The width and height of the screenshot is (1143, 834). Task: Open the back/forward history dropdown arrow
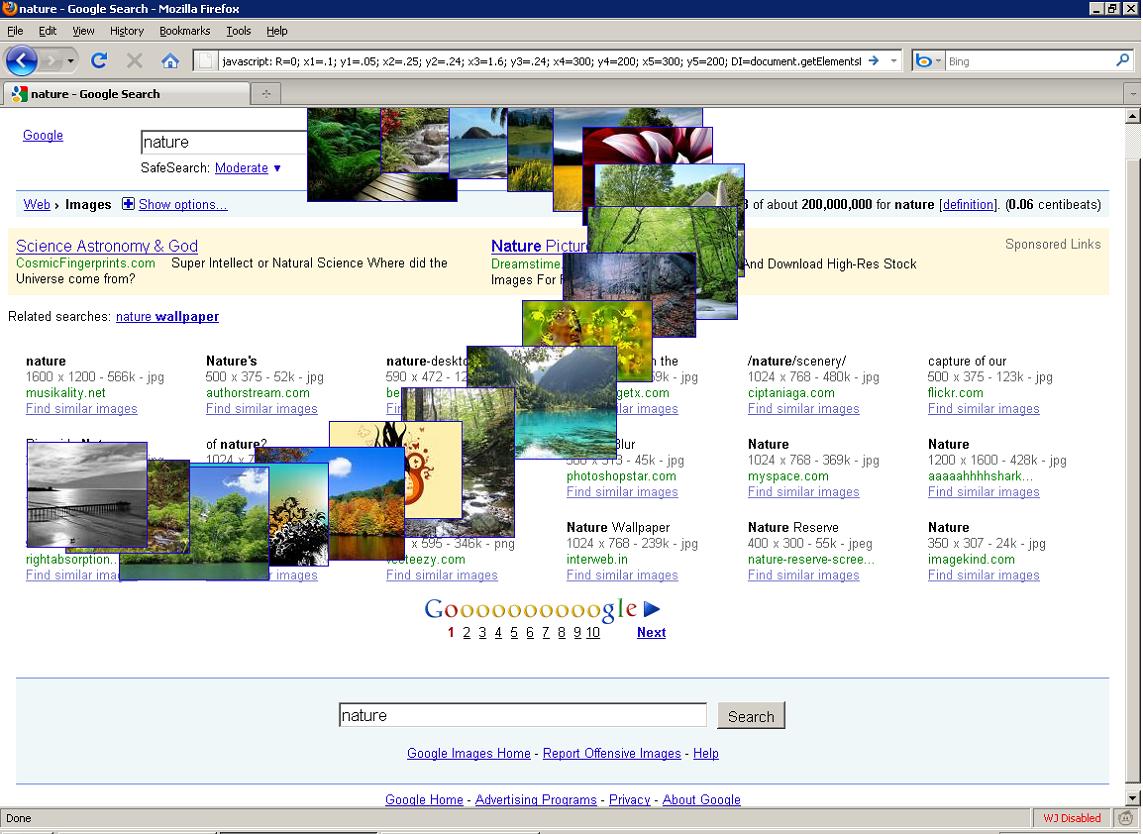pyautogui.click(x=71, y=61)
